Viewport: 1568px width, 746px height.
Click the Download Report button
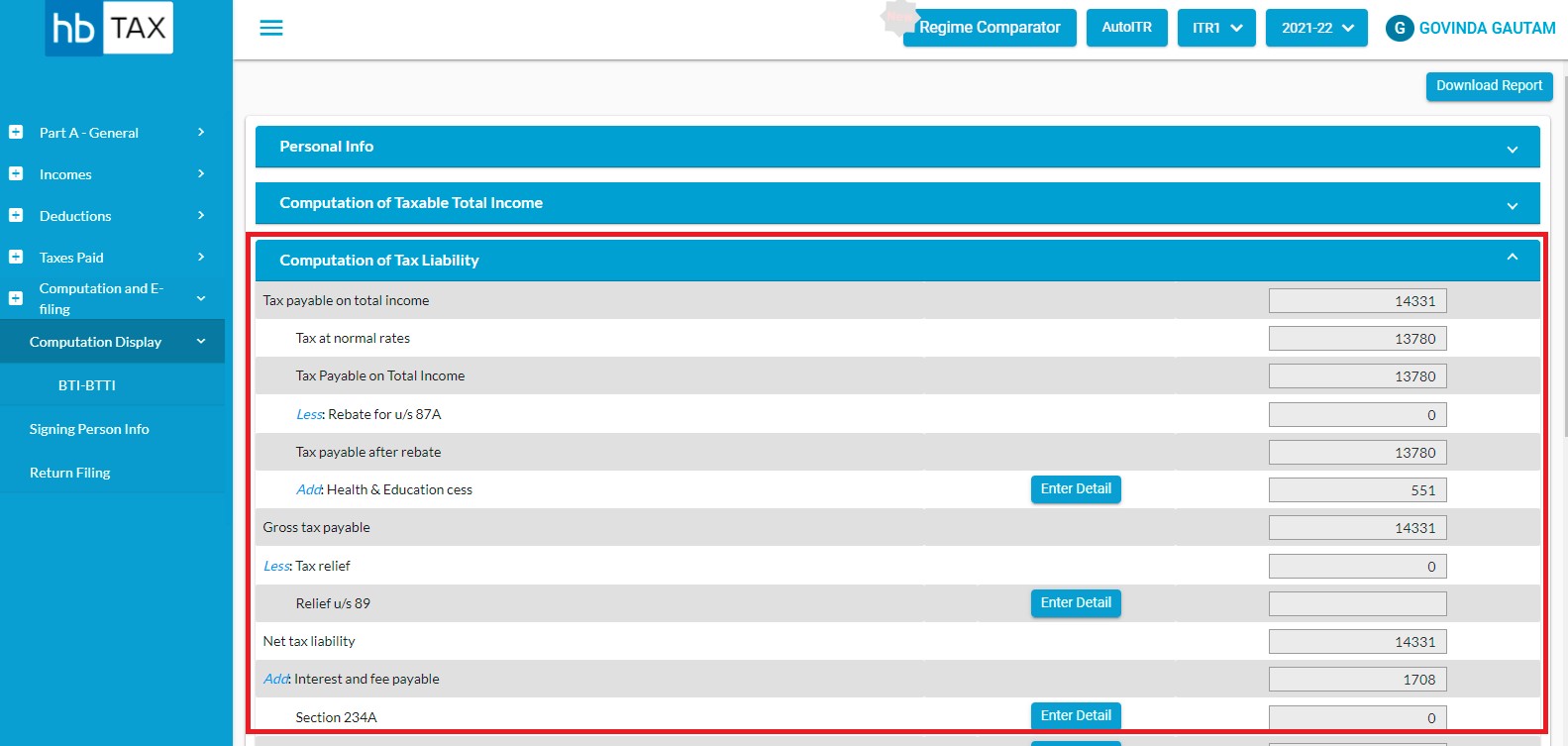pos(1490,86)
